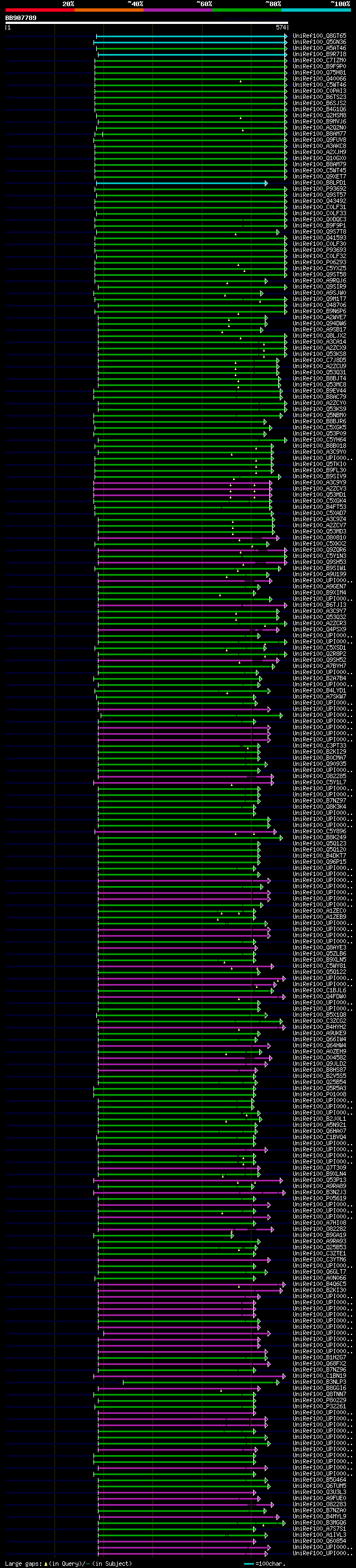Click the purple ~60% identity legend segment
The image size is (356, 1568).
tap(179, 11)
